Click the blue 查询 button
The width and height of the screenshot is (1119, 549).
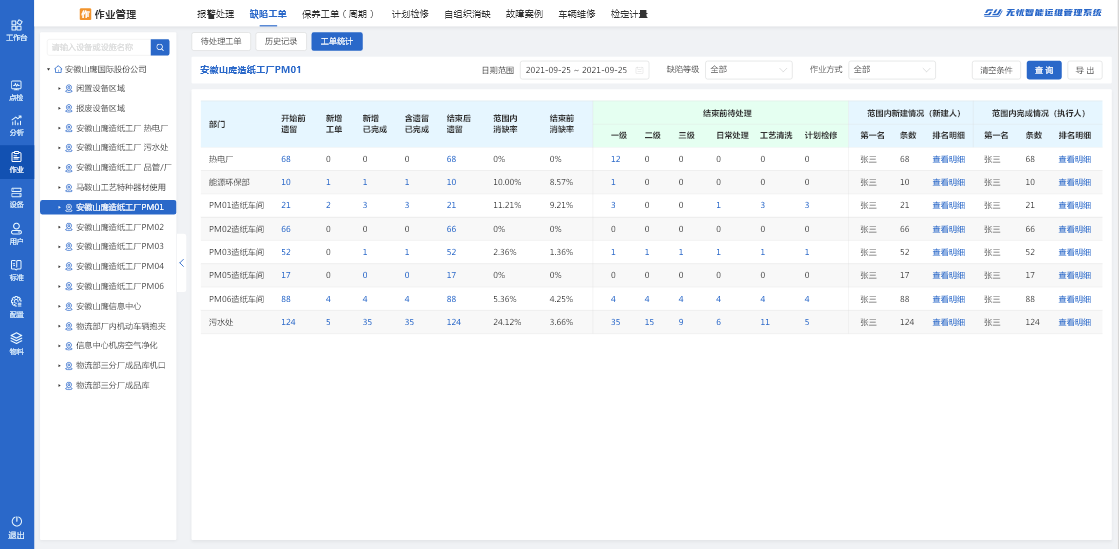click(1044, 70)
